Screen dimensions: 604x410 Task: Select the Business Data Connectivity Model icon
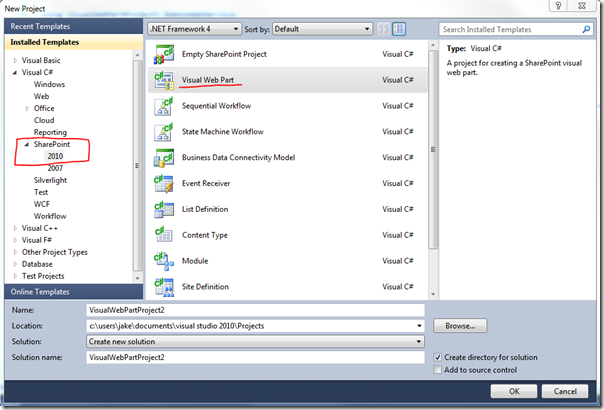click(164, 158)
